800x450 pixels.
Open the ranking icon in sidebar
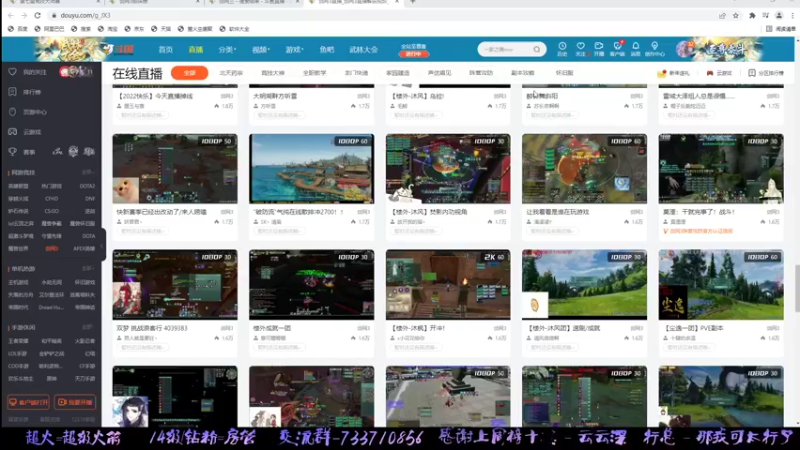pos(13,92)
